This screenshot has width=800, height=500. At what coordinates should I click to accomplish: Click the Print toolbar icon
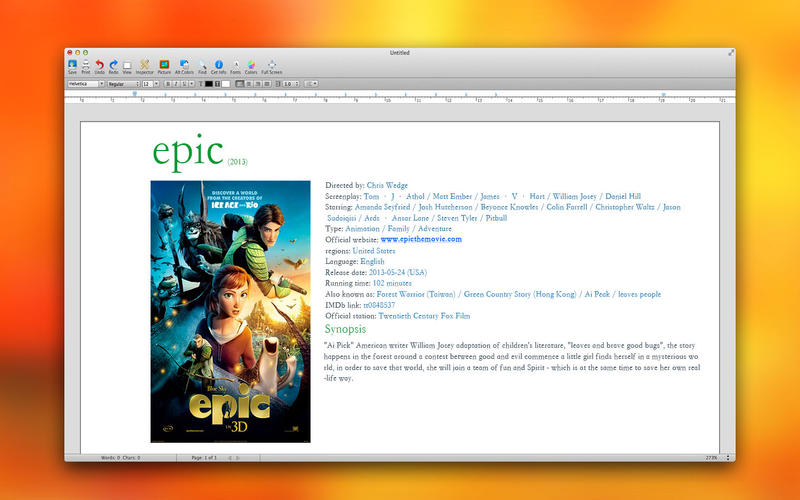[x=86, y=66]
